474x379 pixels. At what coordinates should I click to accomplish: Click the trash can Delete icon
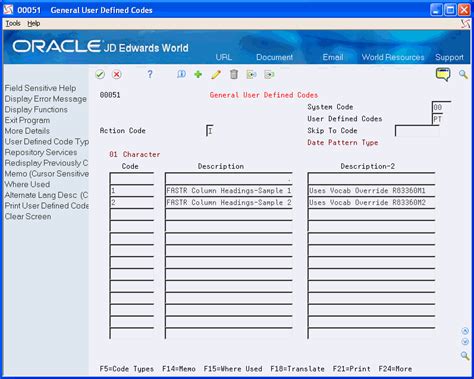(234, 74)
